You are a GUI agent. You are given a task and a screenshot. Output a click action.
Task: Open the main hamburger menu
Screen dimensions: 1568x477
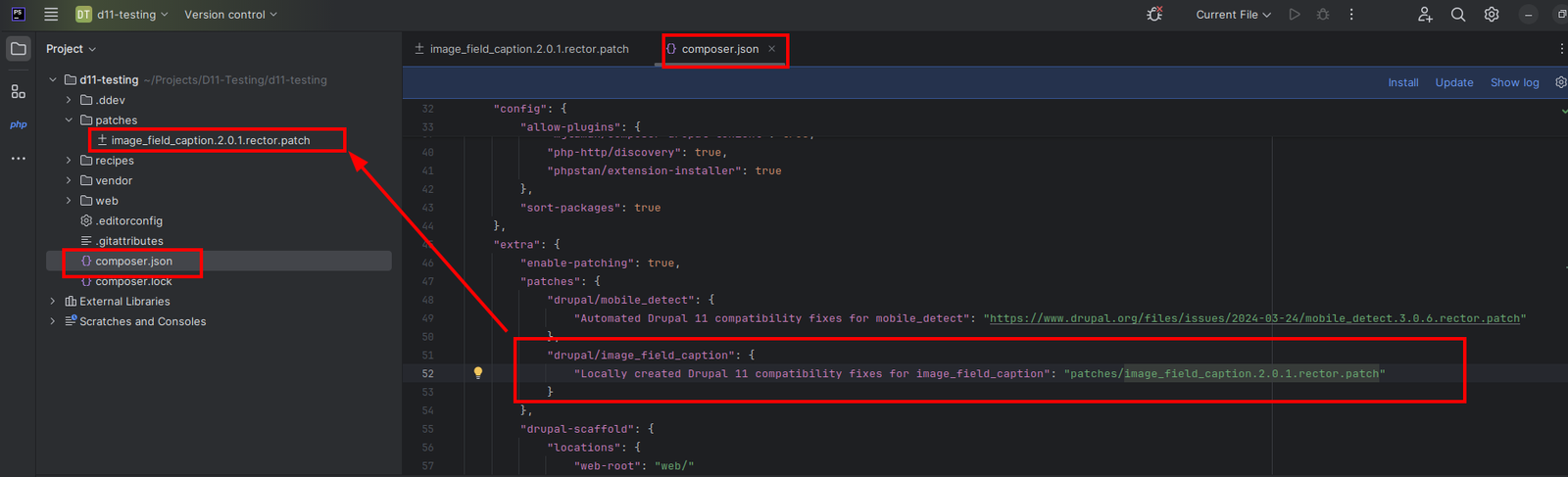[51, 15]
